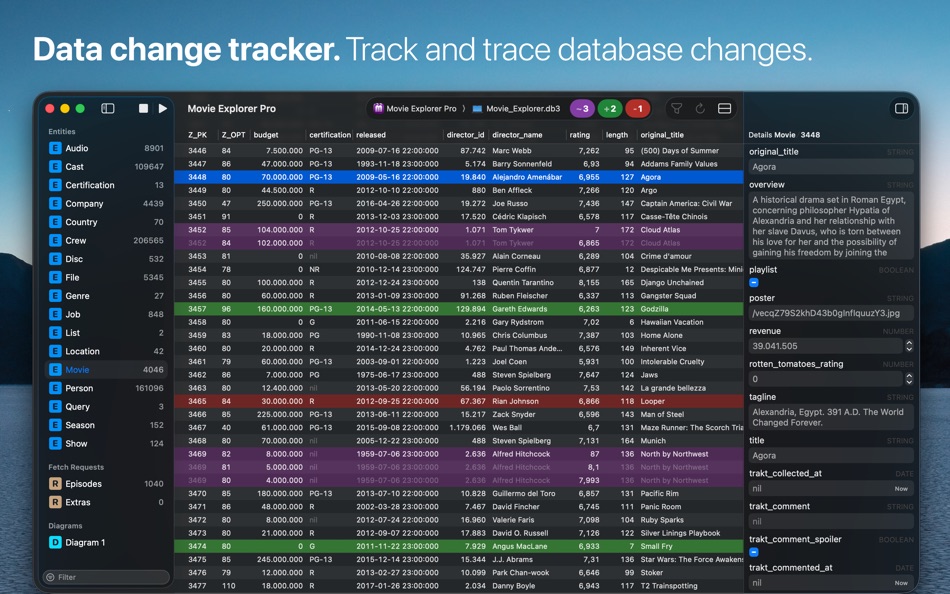Select the green Godzilla row
This screenshot has height=594, width=950.
[459, 309]
